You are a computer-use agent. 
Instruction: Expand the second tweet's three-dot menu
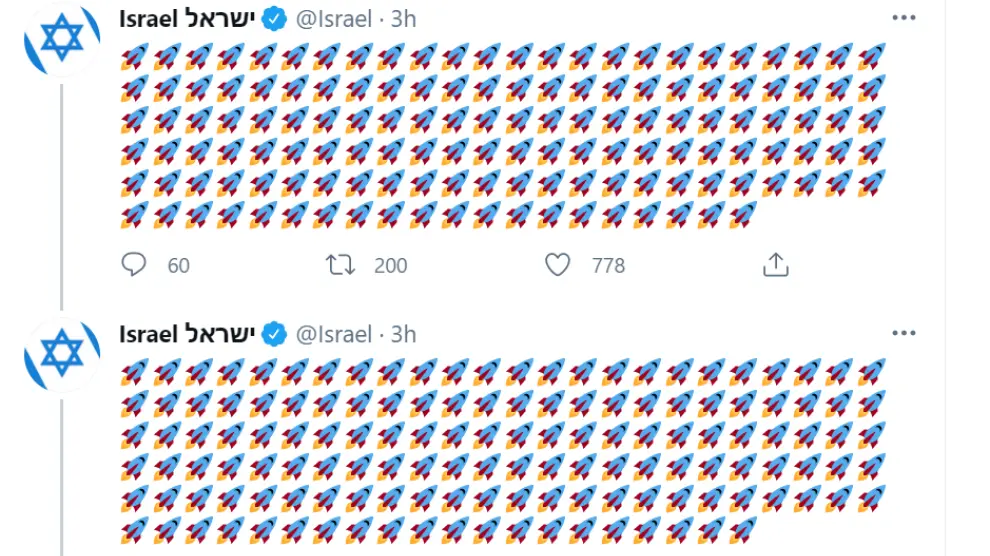click(903, 333)
